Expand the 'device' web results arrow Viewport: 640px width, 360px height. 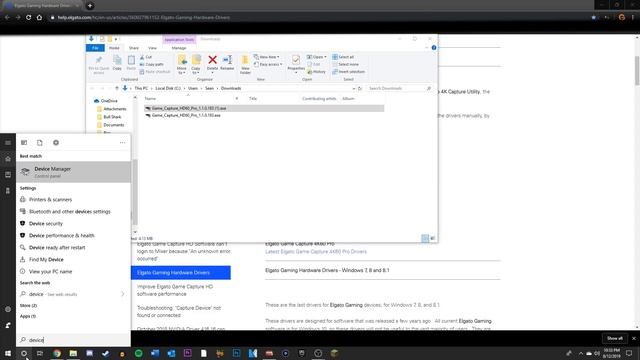(x=122, y=294)
